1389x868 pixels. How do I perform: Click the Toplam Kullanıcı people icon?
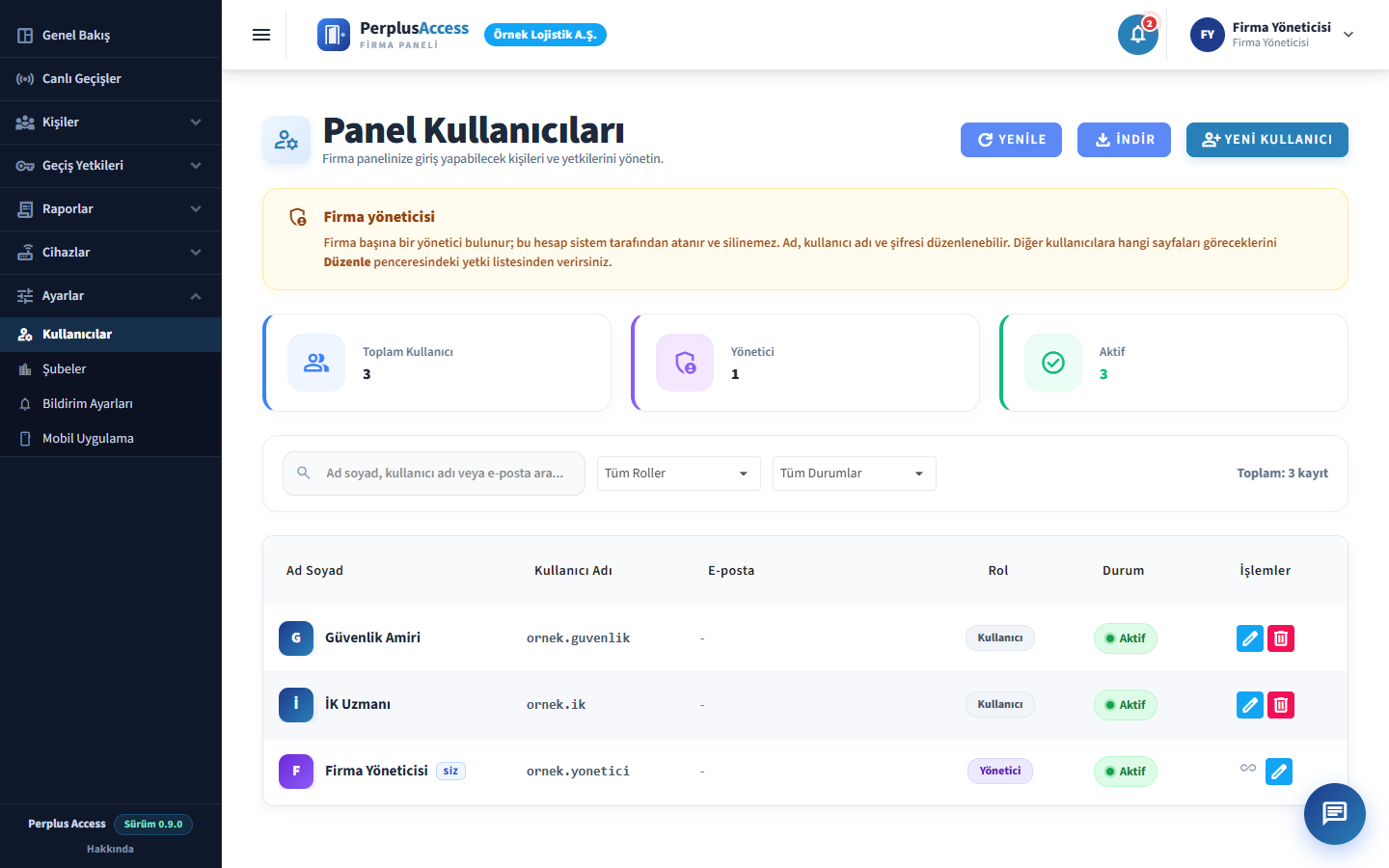point(316,363)
